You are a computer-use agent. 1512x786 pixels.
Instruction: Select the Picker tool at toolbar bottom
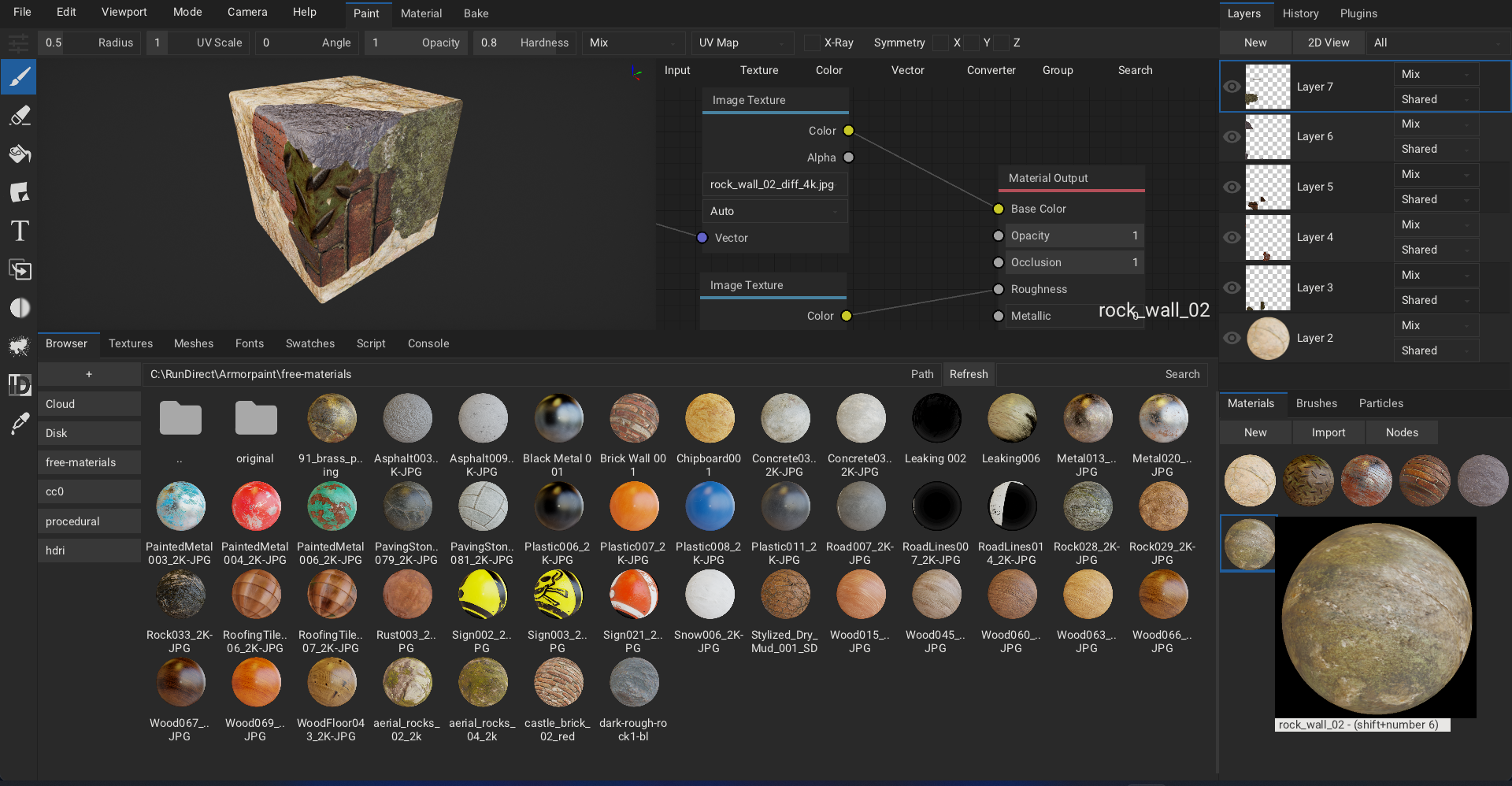18,425
